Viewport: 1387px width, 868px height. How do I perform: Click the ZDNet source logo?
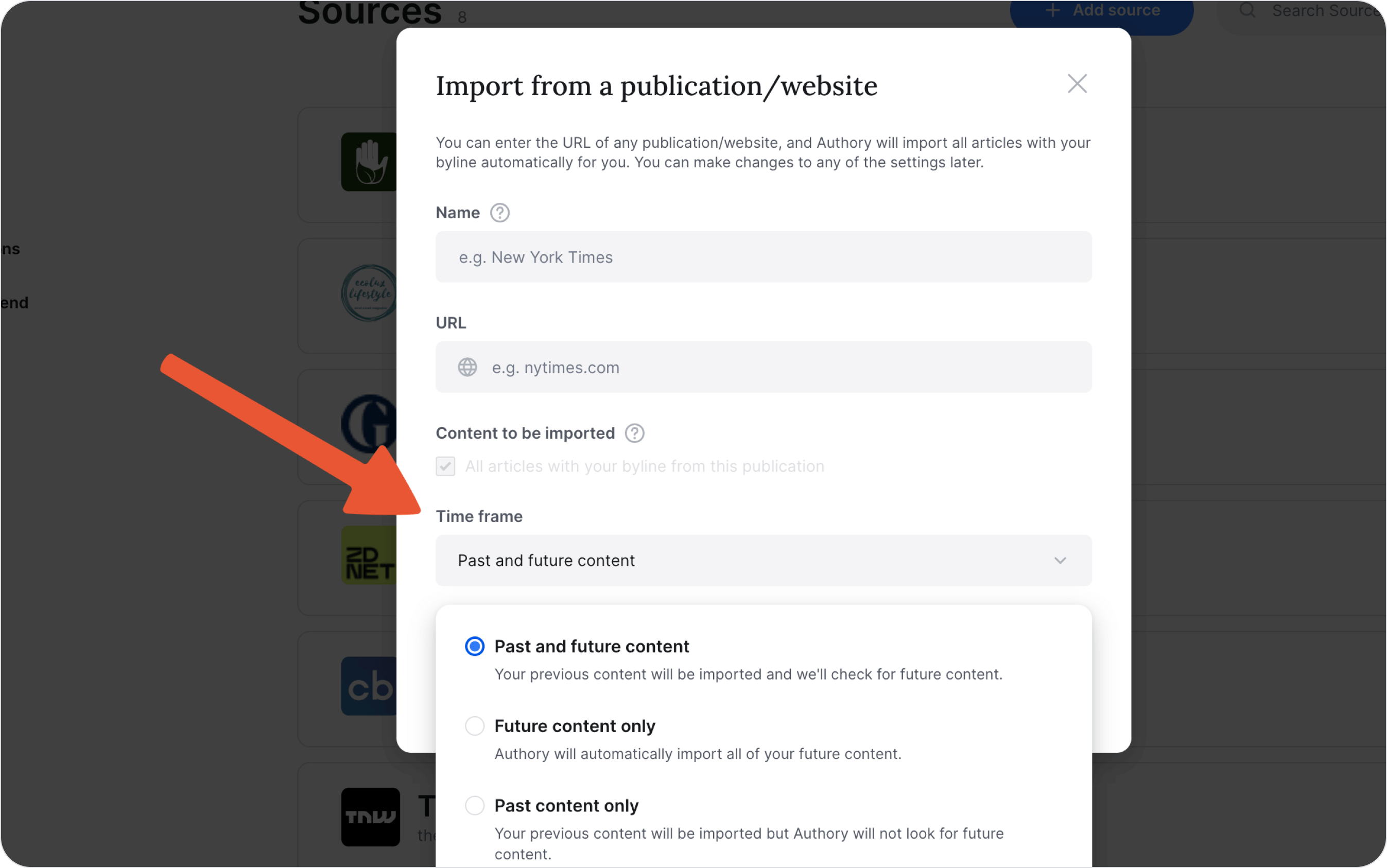pyautogui.click(x=369, y=555)
